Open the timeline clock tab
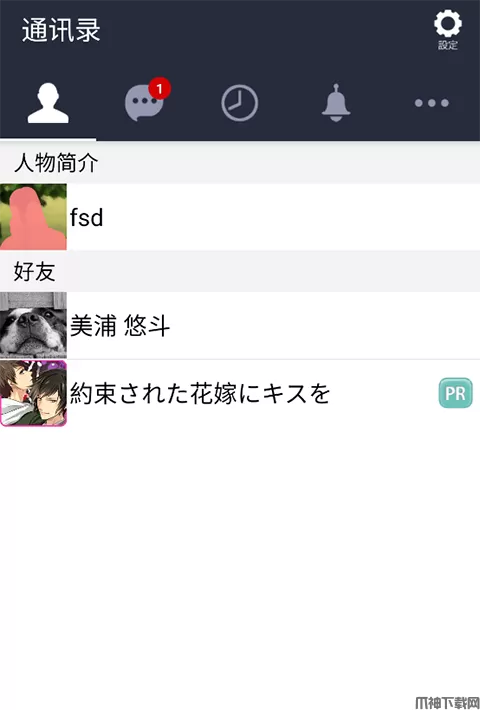This screenshot has height=710, width=480. tap(240, 103)
